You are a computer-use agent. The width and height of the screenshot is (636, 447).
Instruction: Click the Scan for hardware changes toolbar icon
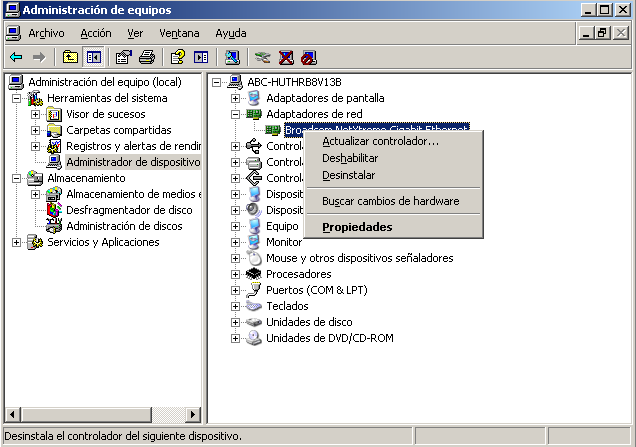(232, 57)
